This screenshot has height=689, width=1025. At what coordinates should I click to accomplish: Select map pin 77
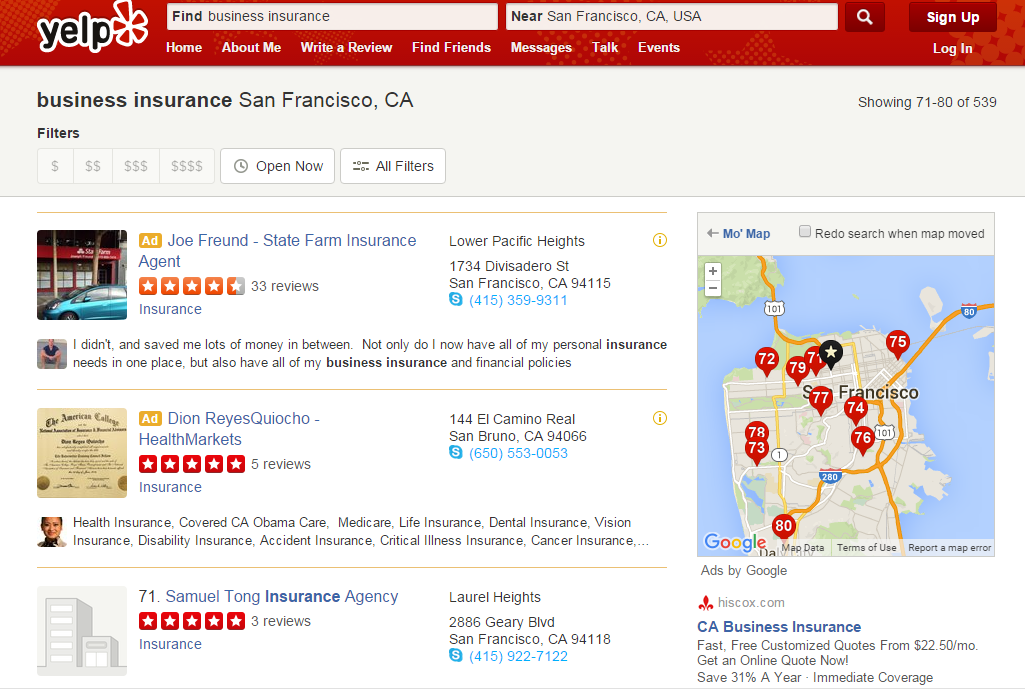click(820, 399)
